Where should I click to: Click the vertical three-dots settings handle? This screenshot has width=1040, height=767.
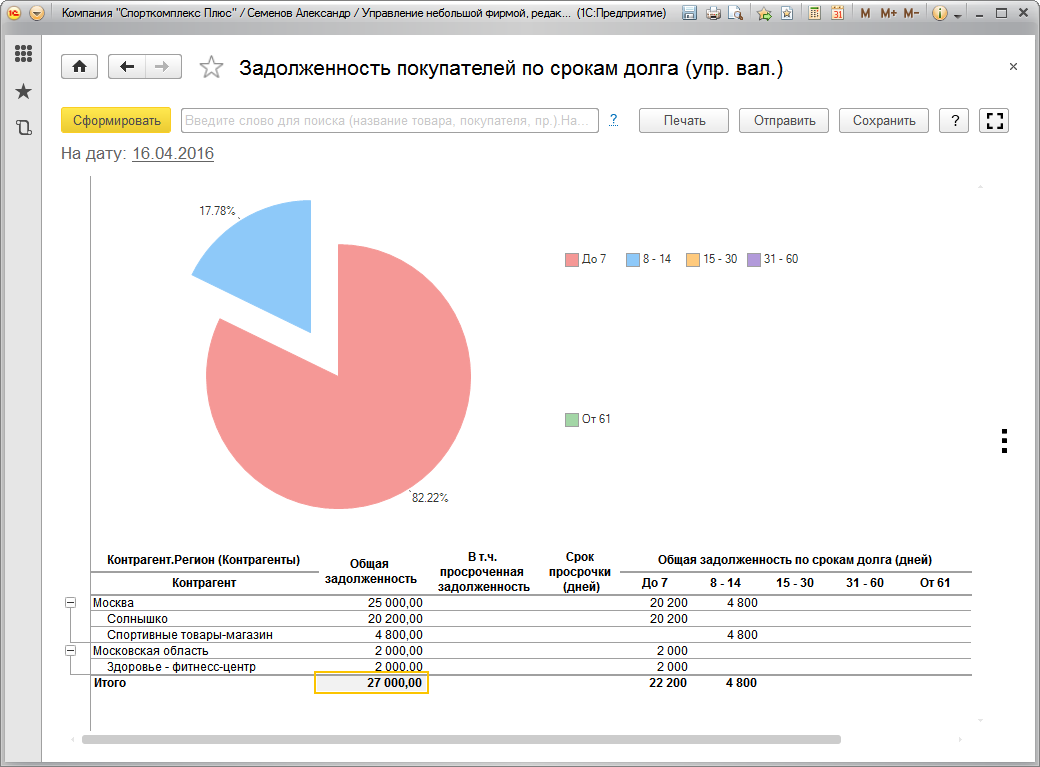(x=1004, y=441)
